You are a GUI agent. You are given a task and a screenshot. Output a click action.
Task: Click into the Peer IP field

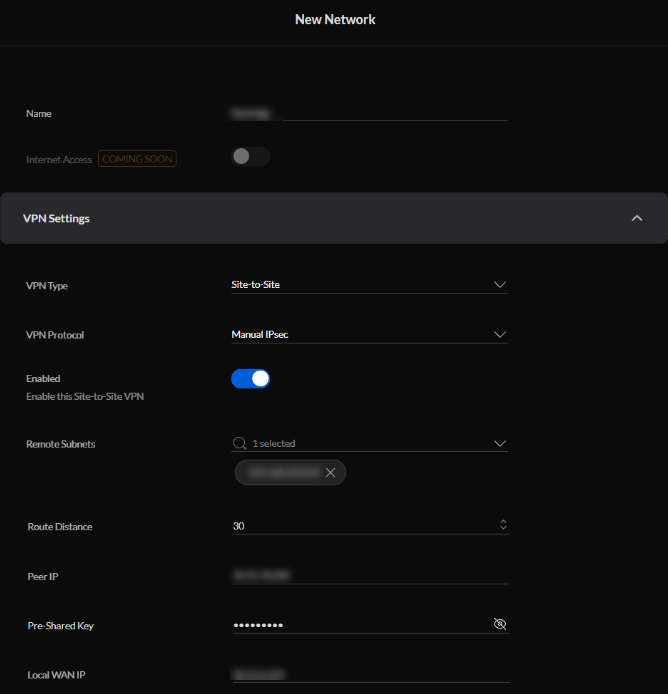370,576
